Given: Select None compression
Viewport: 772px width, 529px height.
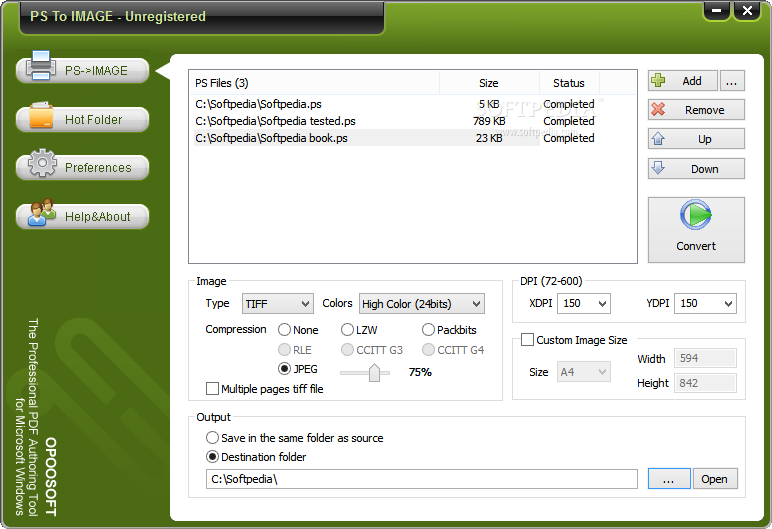Looking at the screenshot, I should (298, 330).
